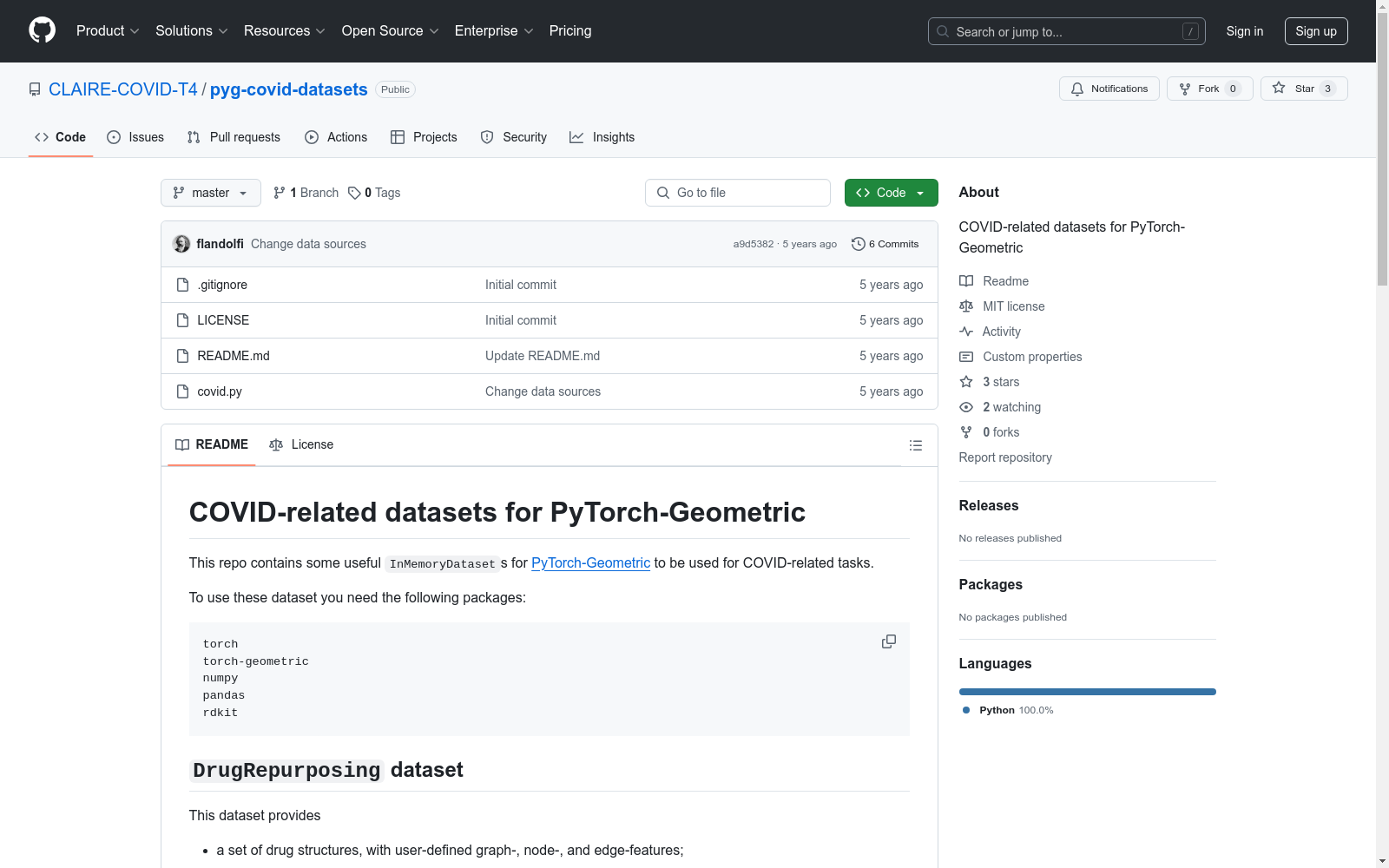Open the covid.py file
The image size is (1389, 868).
click(x=220, y=391)
